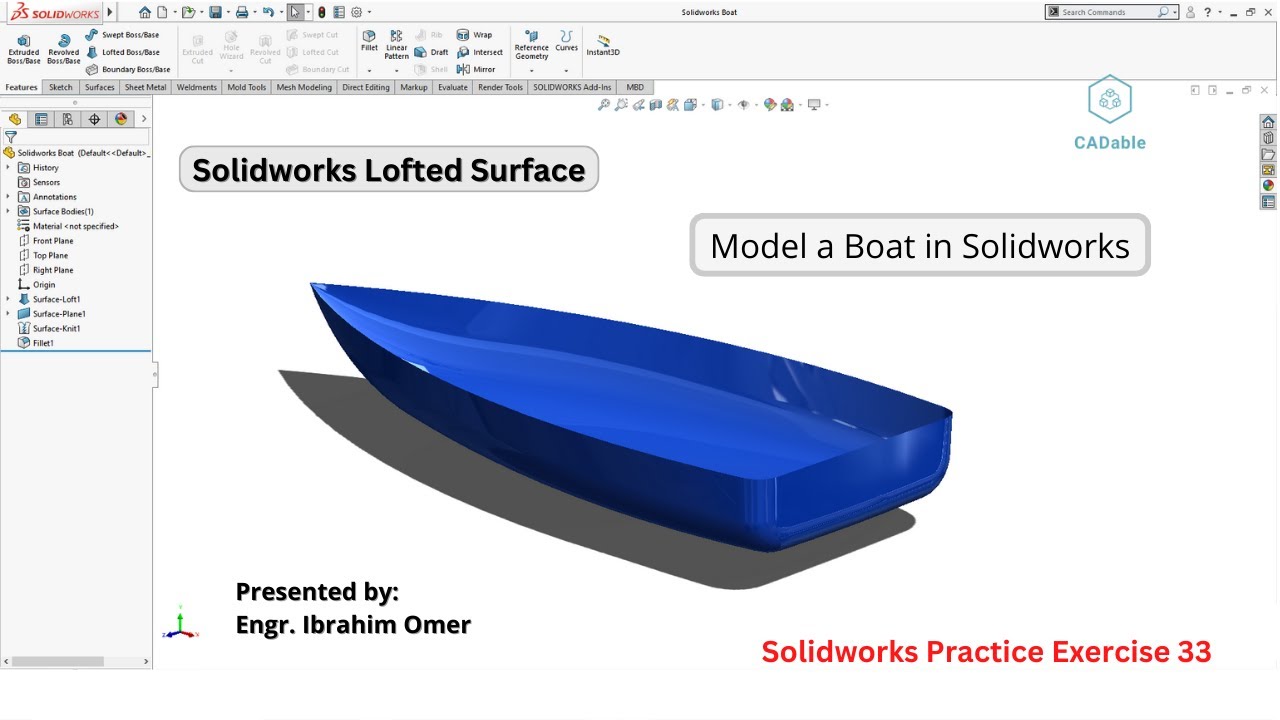Expand SOLIDWORKS menu arrow
1280x720 pixels.
(109, 12)
